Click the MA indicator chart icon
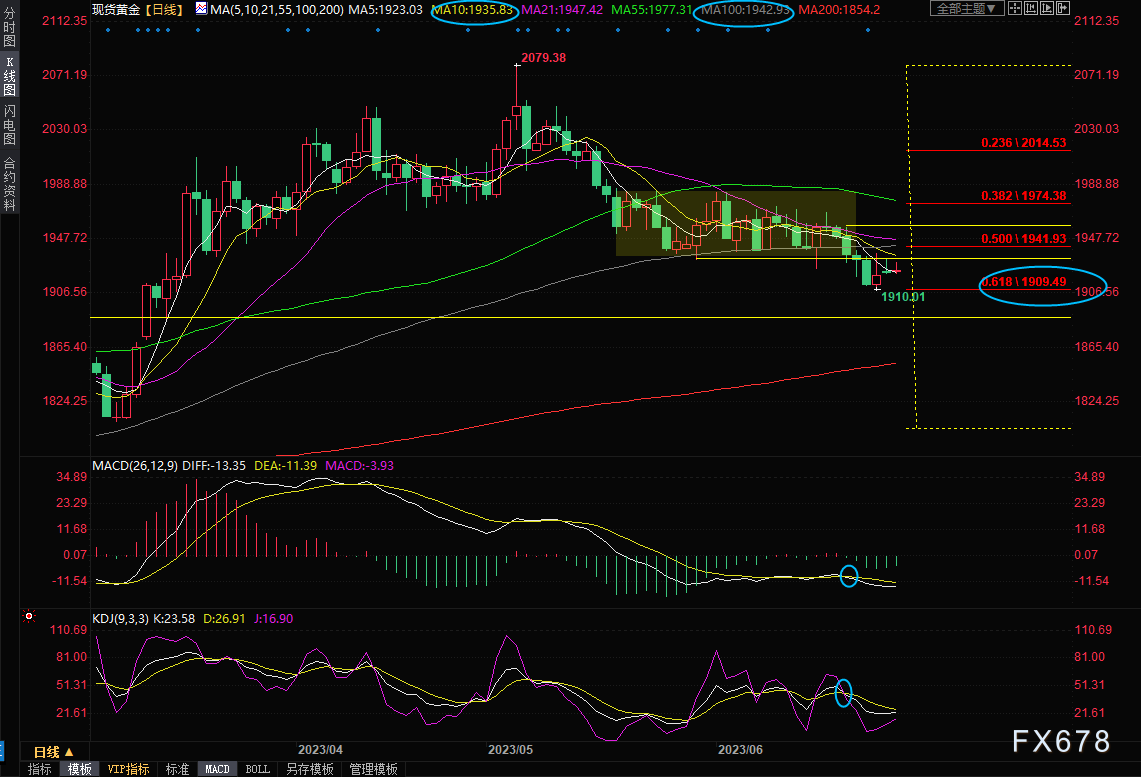The image size is (1141, 777). [202, 9]
